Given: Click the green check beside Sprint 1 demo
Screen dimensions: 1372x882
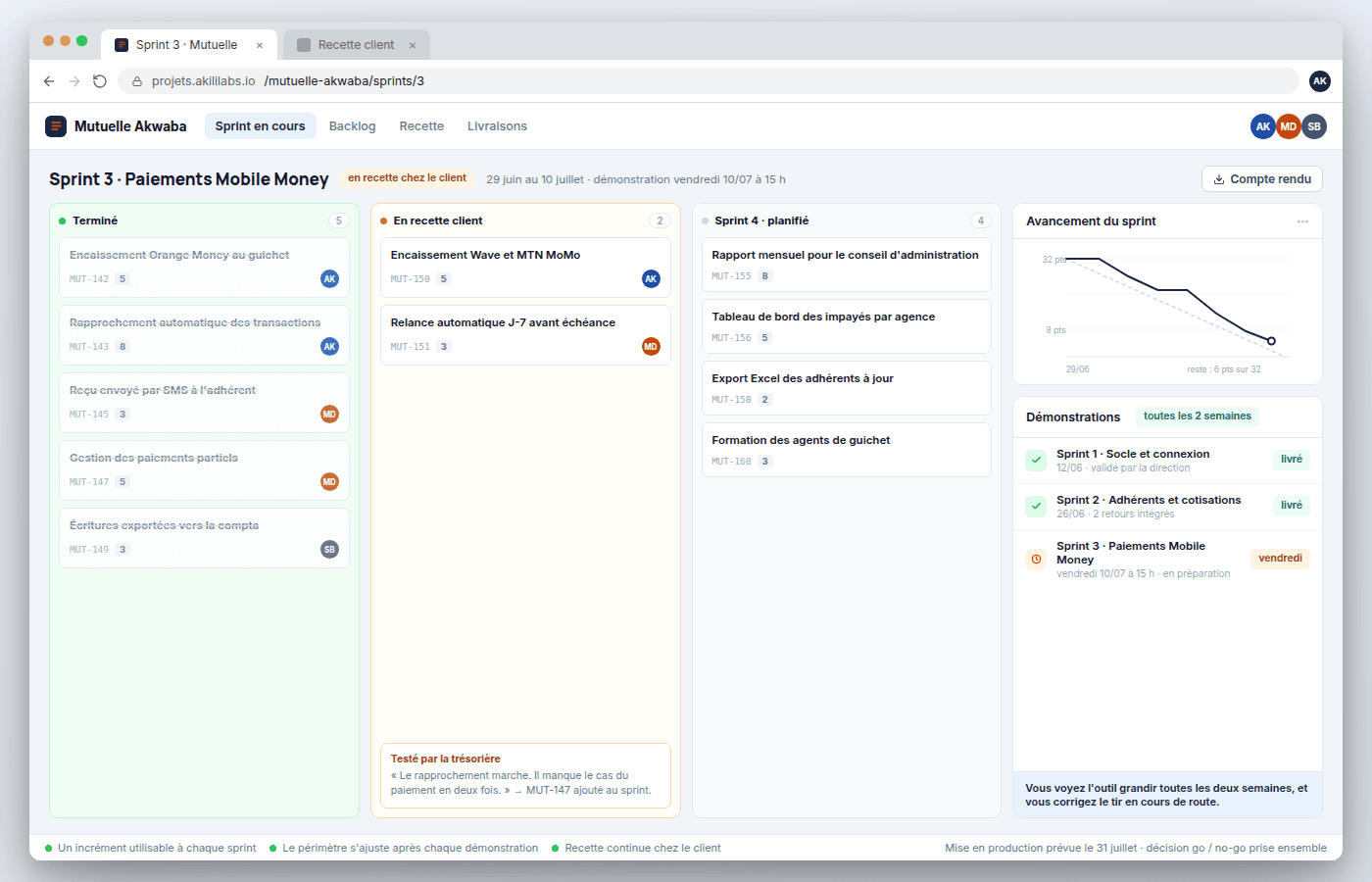Looking at the screenshot, I should click(x=1036, y=460).
